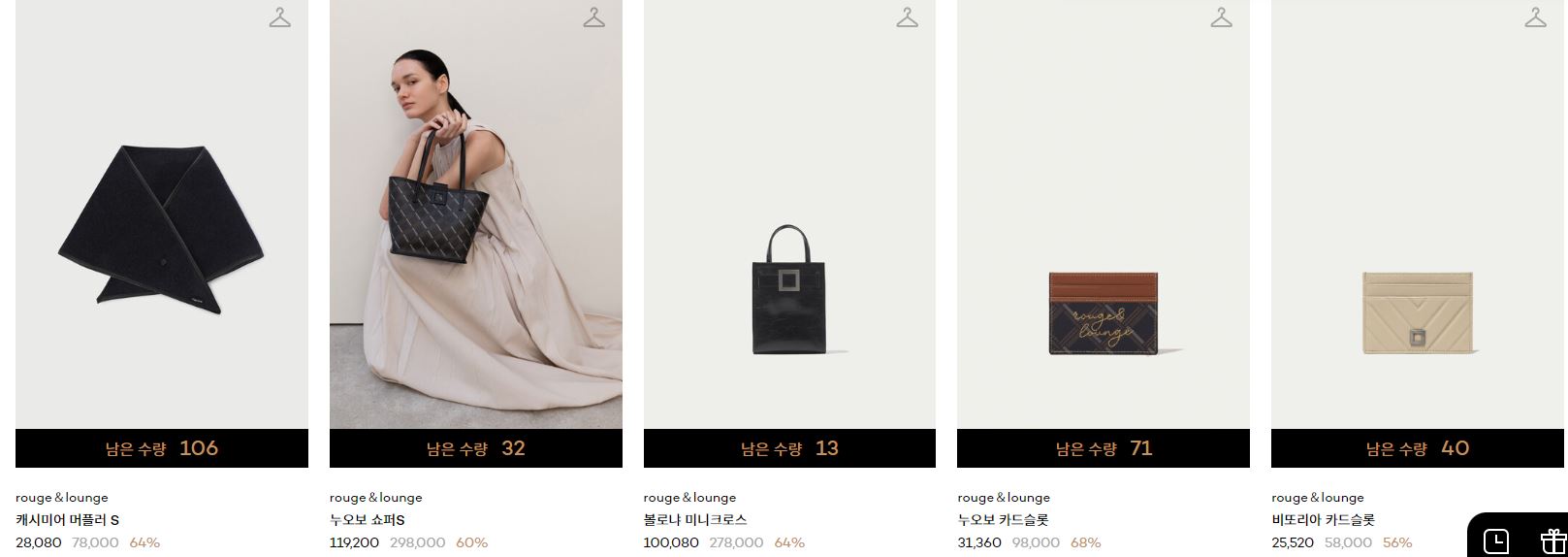1568x557 pixels.
Task: Click the 남은 수량 13 banner
Action: pos(789,448)
